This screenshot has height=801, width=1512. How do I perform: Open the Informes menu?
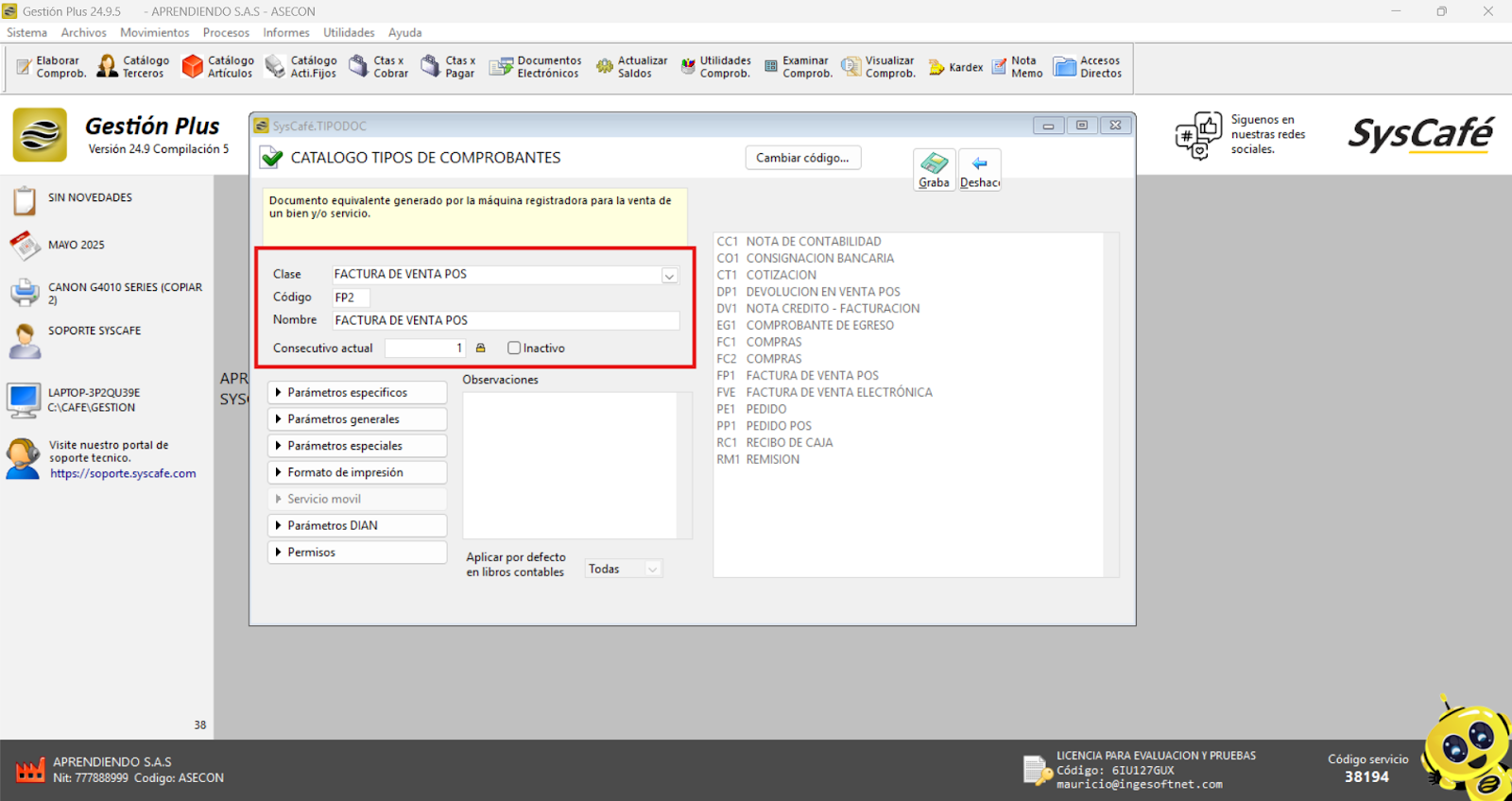[285, 33]
